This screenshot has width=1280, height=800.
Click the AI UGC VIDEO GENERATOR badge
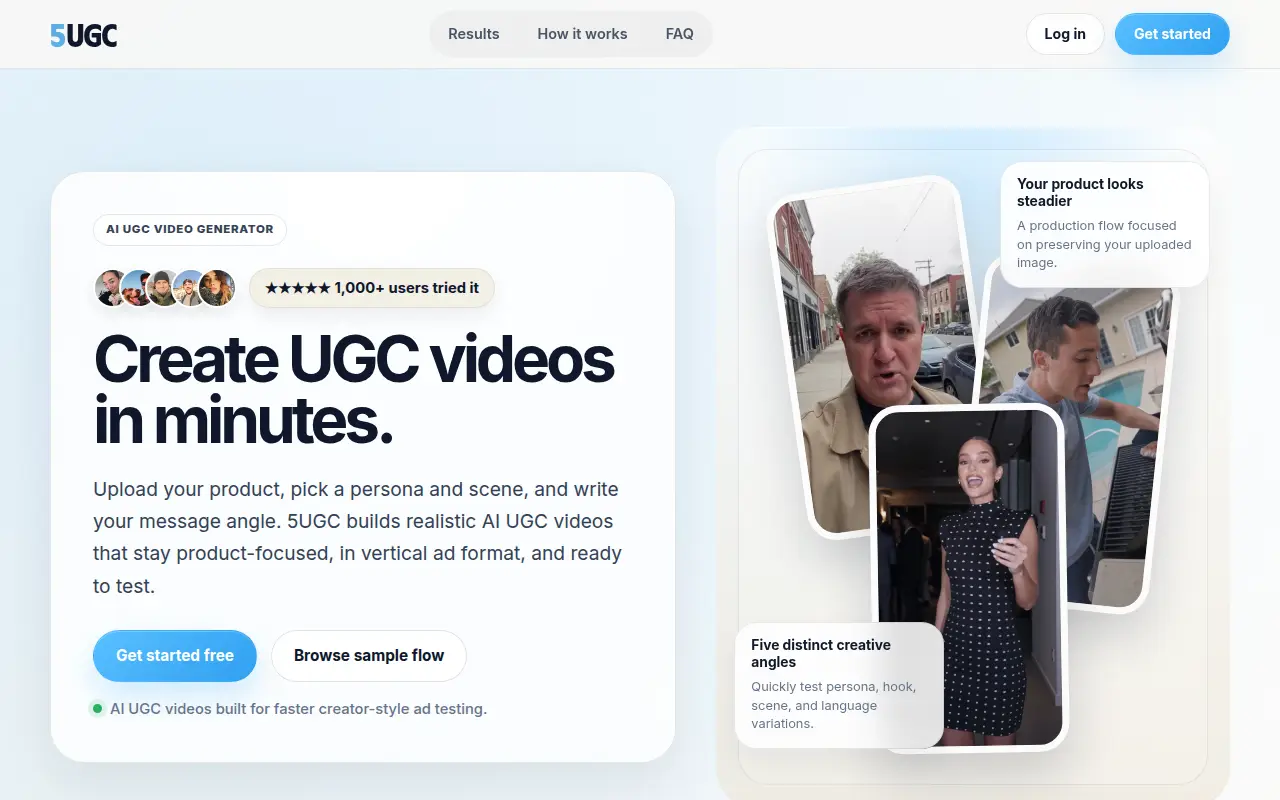tap(190, 229)
